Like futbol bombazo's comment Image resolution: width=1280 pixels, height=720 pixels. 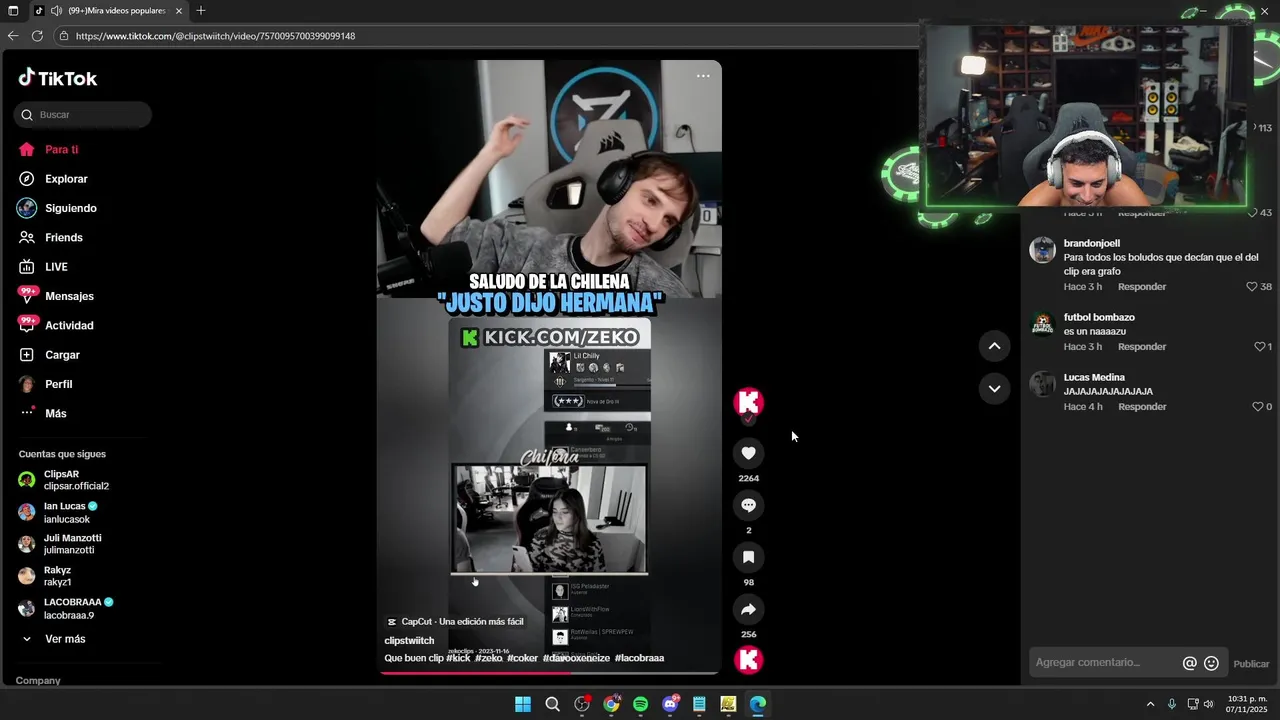pos(1259,347)
